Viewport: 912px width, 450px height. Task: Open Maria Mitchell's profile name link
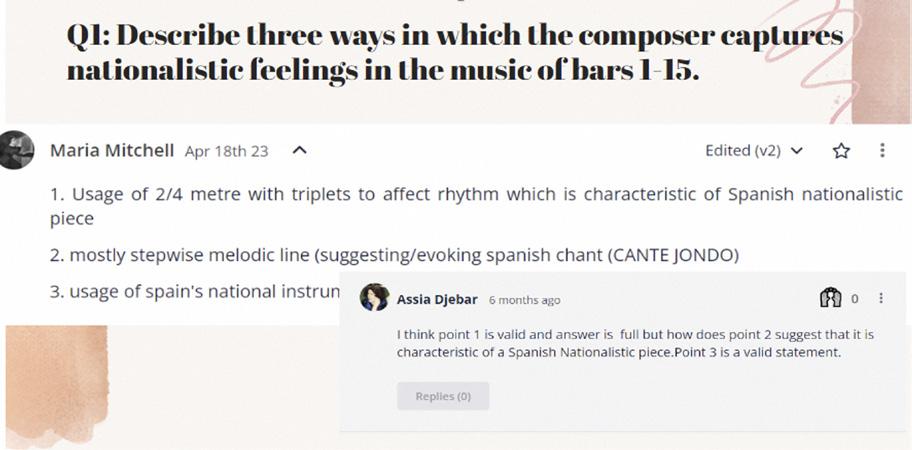112,151
